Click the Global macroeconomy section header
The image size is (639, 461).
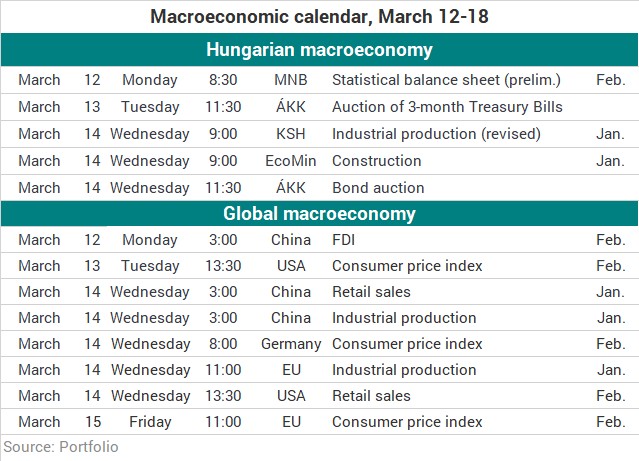(x=319, y=214)
